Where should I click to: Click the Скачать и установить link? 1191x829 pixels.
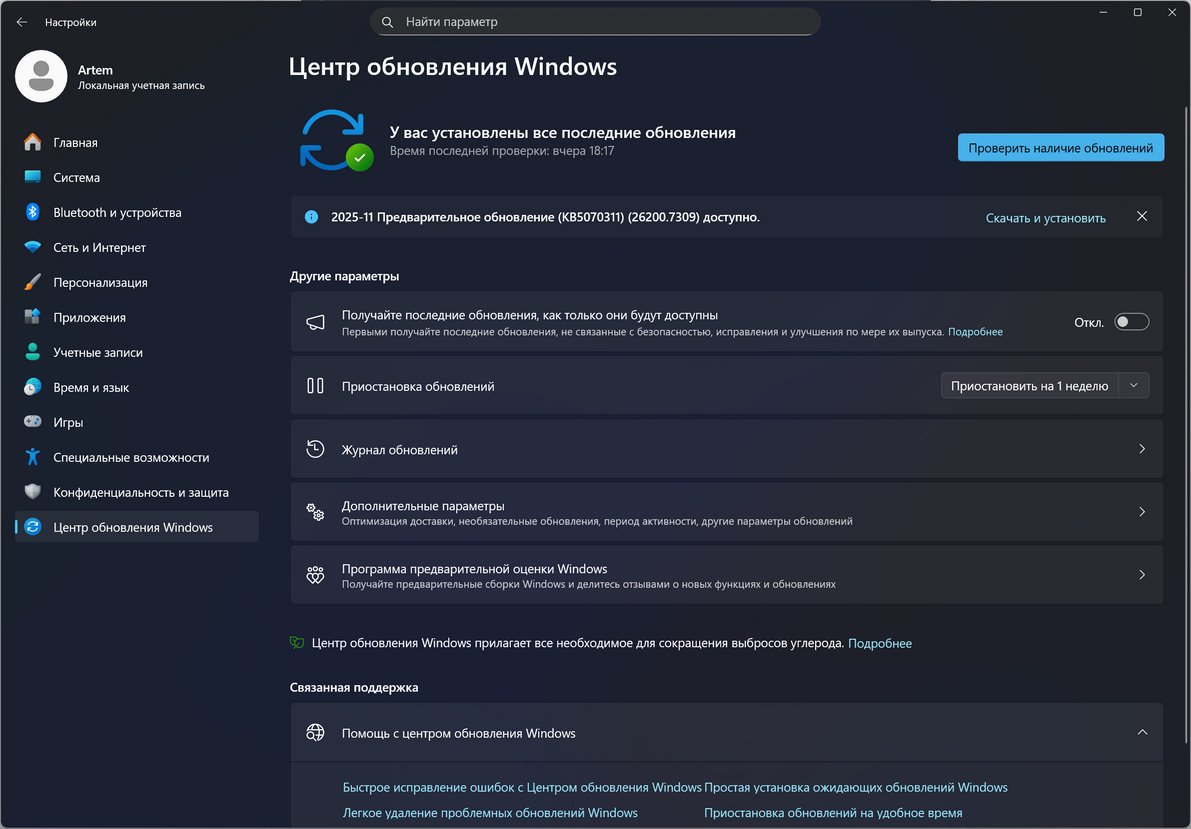click(1045, 218)
